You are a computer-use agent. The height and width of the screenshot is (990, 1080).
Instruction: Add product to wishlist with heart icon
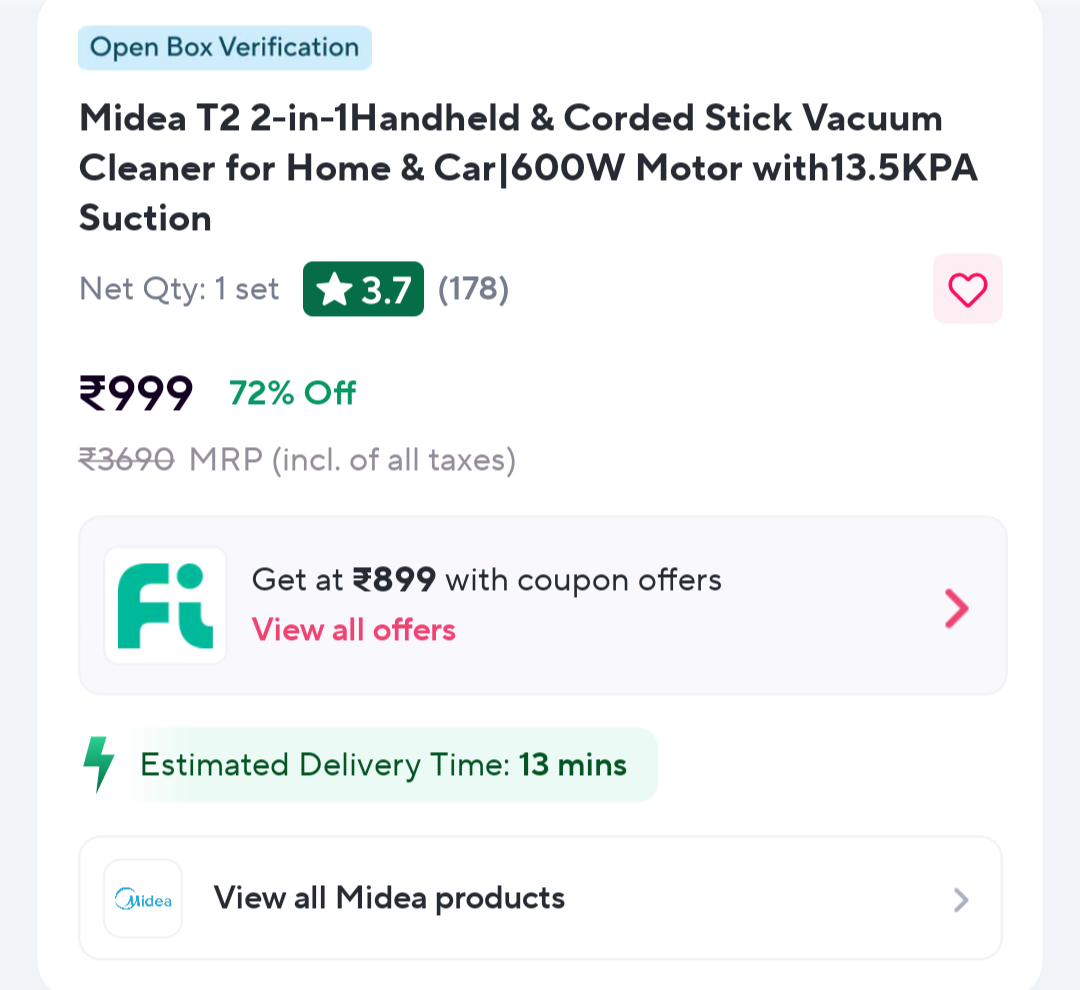point(967,290)
